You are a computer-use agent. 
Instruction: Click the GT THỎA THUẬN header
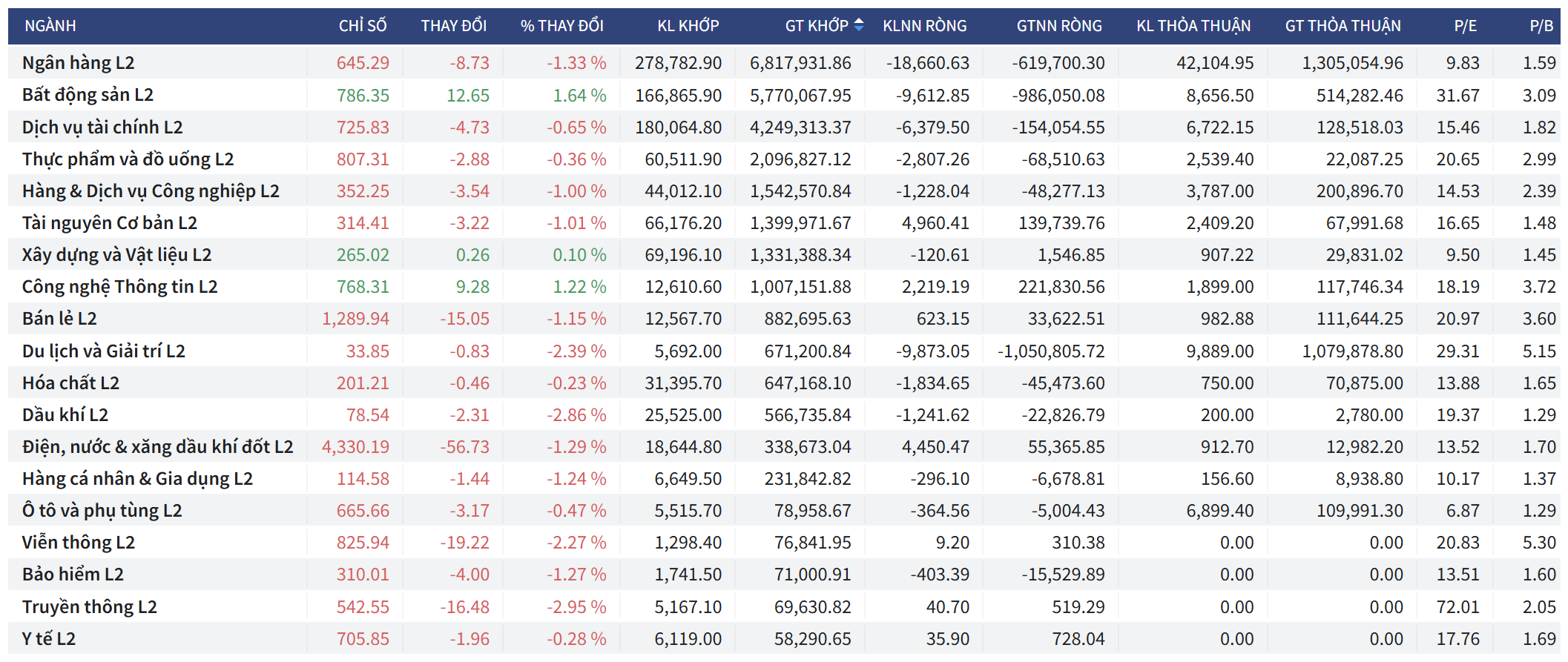click(1343, 26)
